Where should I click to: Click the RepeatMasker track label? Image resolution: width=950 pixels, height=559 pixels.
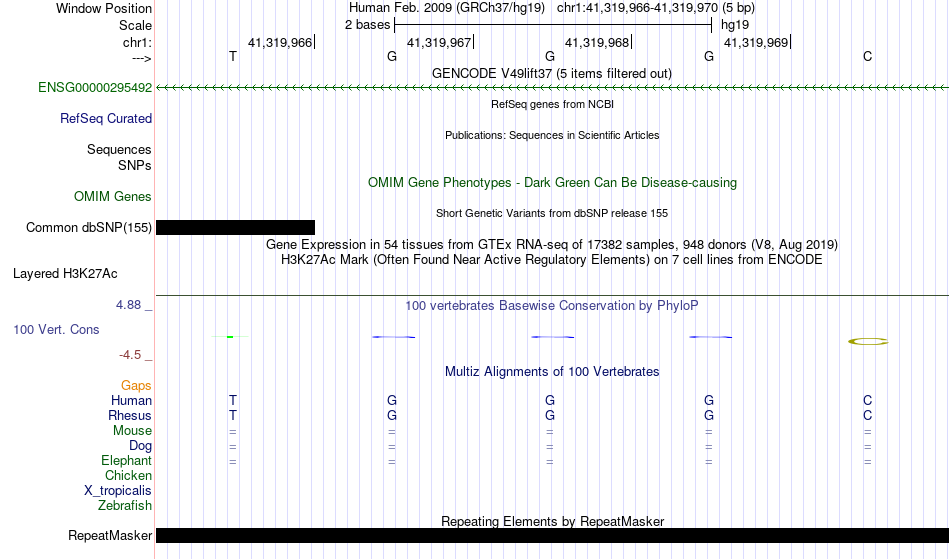point(110,535)
